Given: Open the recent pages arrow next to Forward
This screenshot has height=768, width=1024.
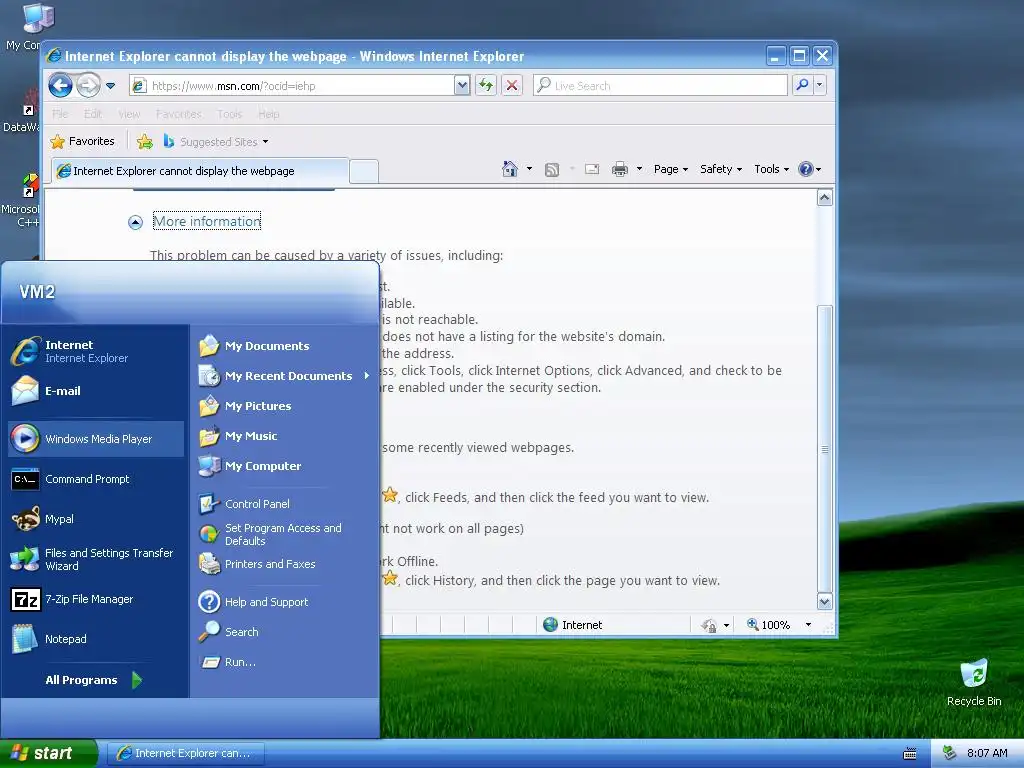Looking at the screenshot, I should (x=110, y=86).
